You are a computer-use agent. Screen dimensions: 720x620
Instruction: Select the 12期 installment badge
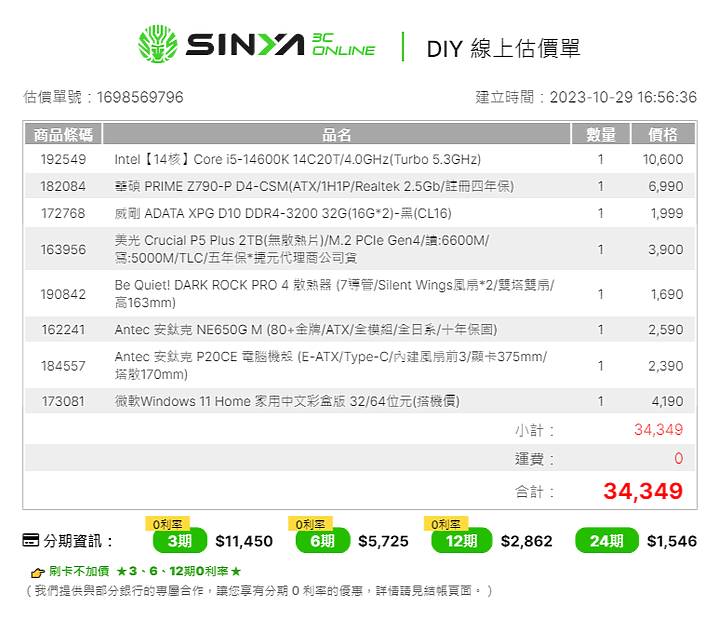click(x=461, y=541)
